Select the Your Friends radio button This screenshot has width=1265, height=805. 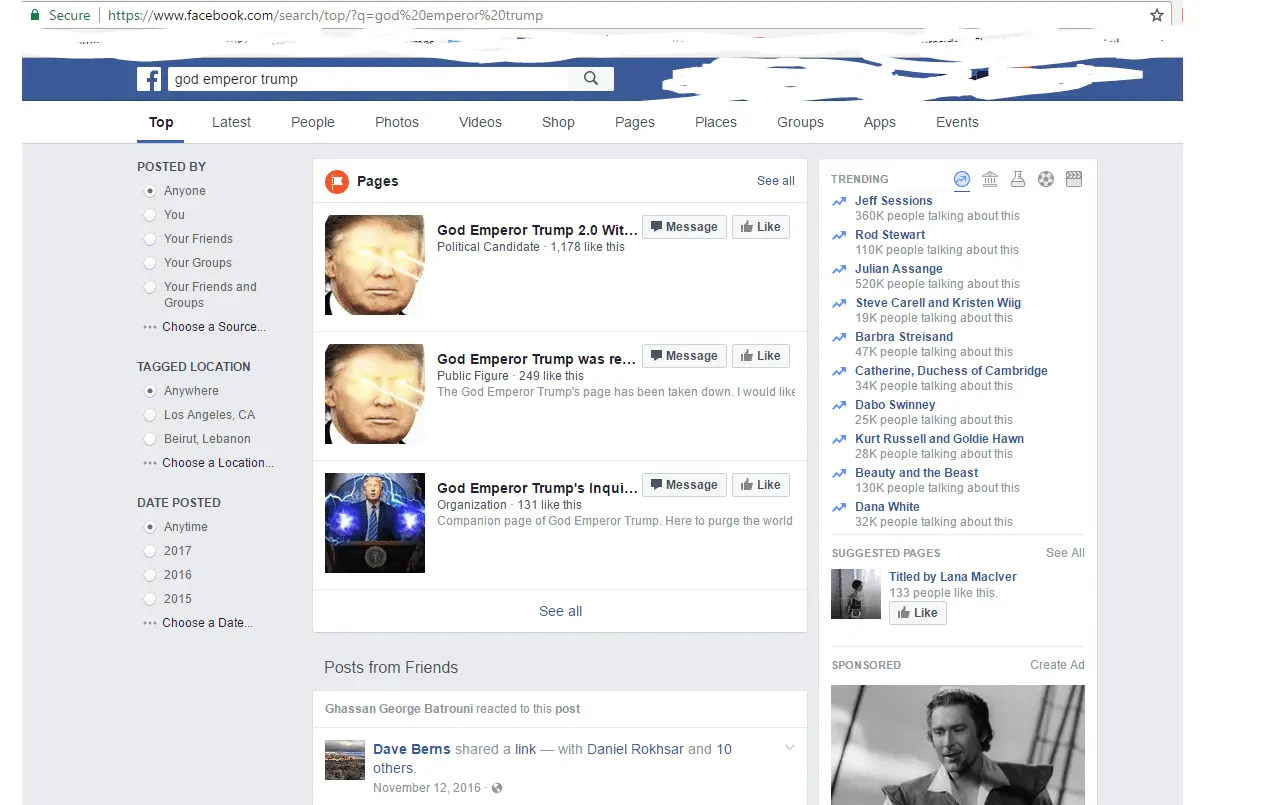pyautogui.click(x=150, y=239)
